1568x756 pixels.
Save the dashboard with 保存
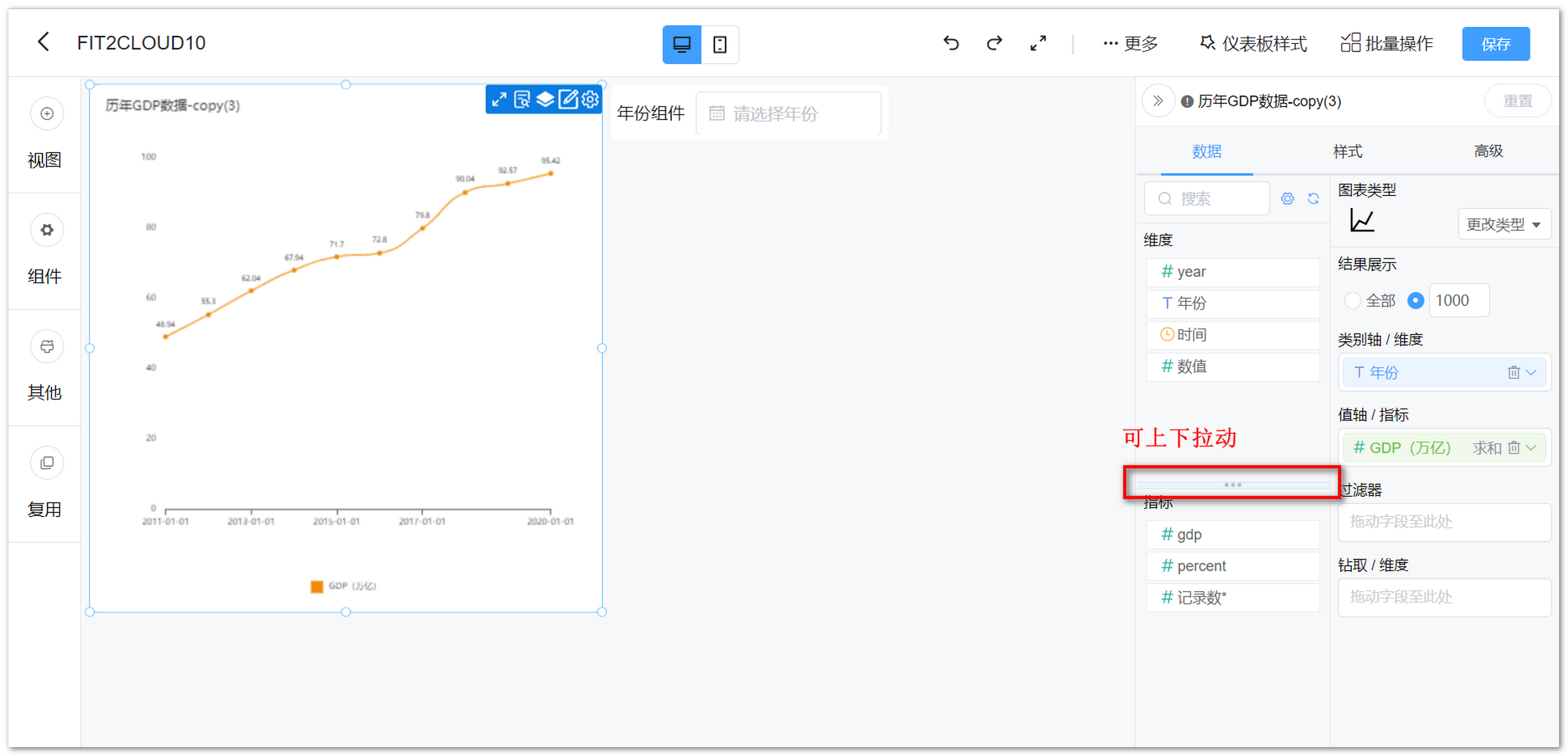pyautogui.click(x=1496, y=44)
